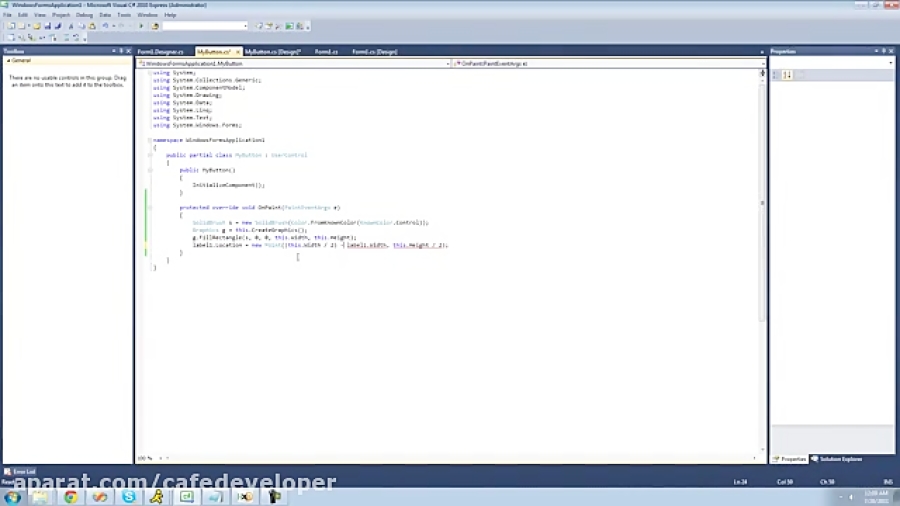Image resolution: width=900 pixels, height=506 pixels.
Task: Switch to Properties tab at panel bottom
Action: point(790,459)
